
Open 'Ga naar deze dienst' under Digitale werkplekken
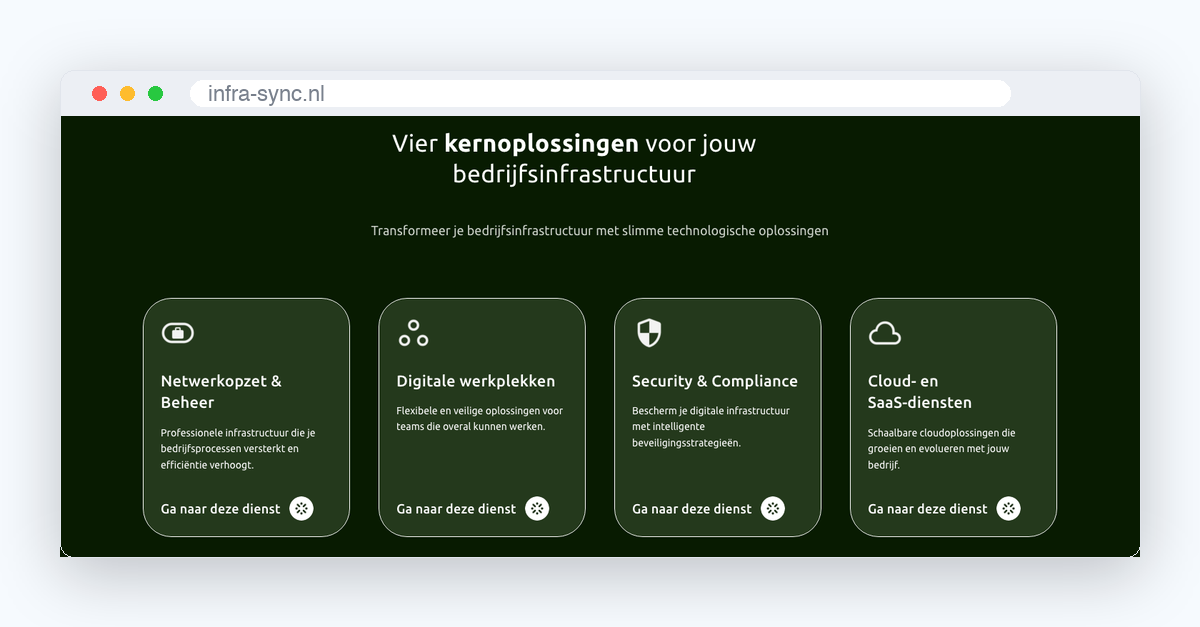[457, 509]
